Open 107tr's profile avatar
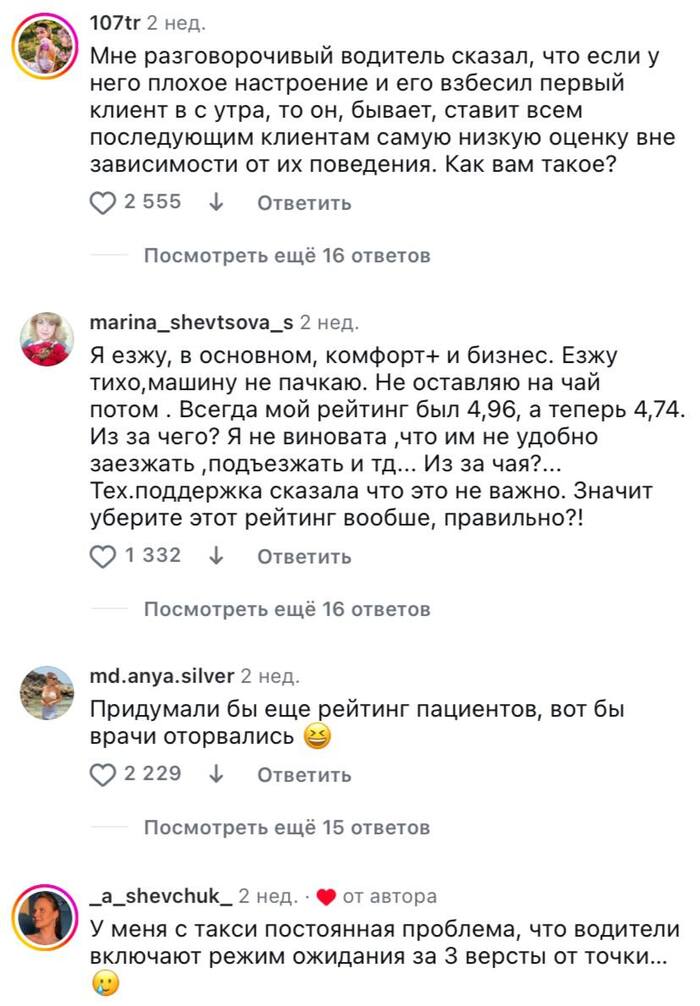 coord(46,45)
